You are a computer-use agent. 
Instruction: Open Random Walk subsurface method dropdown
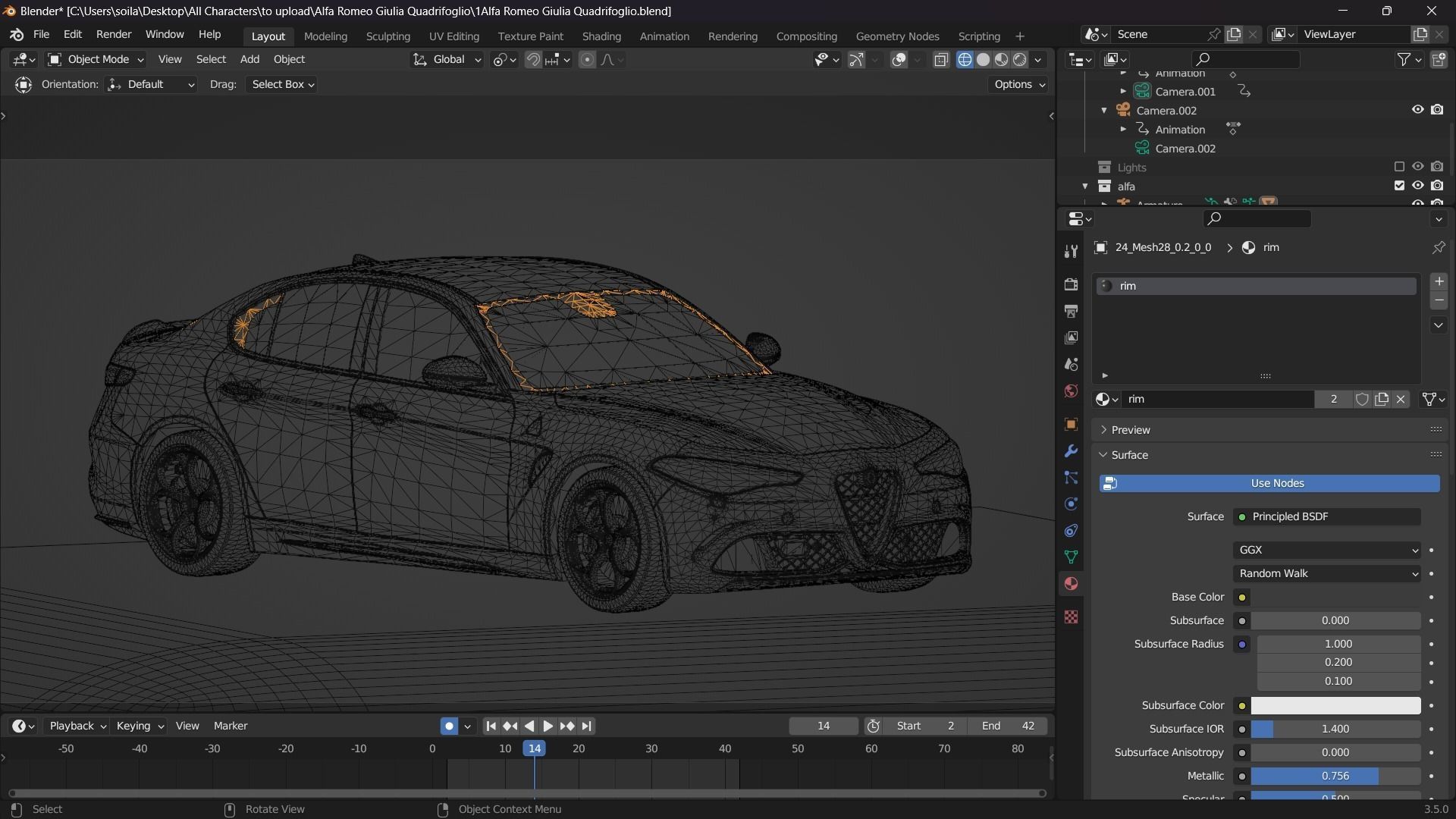(1327, 573)
